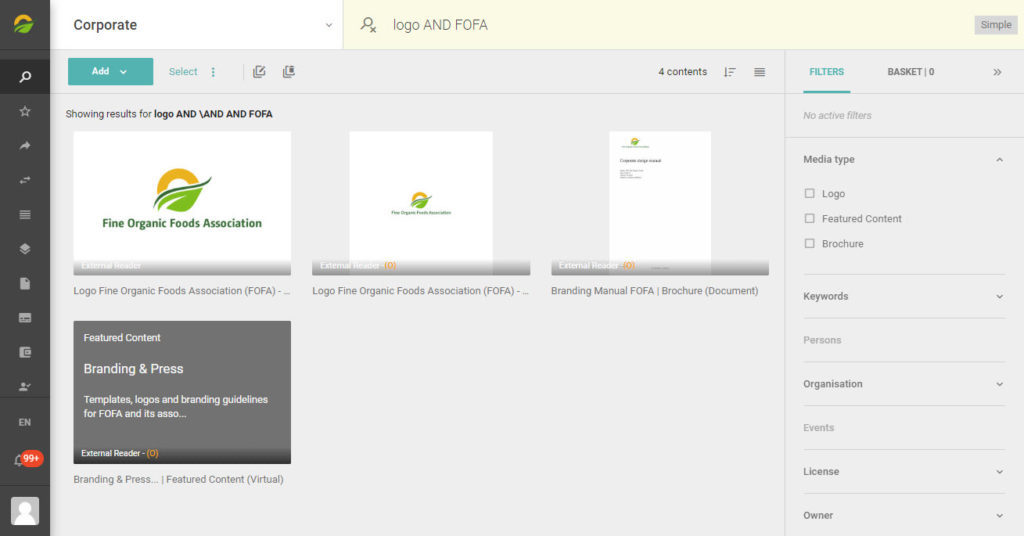Switch to the FILTERS tab
This screenshot has height=536, width=1024.
point(826,72)
